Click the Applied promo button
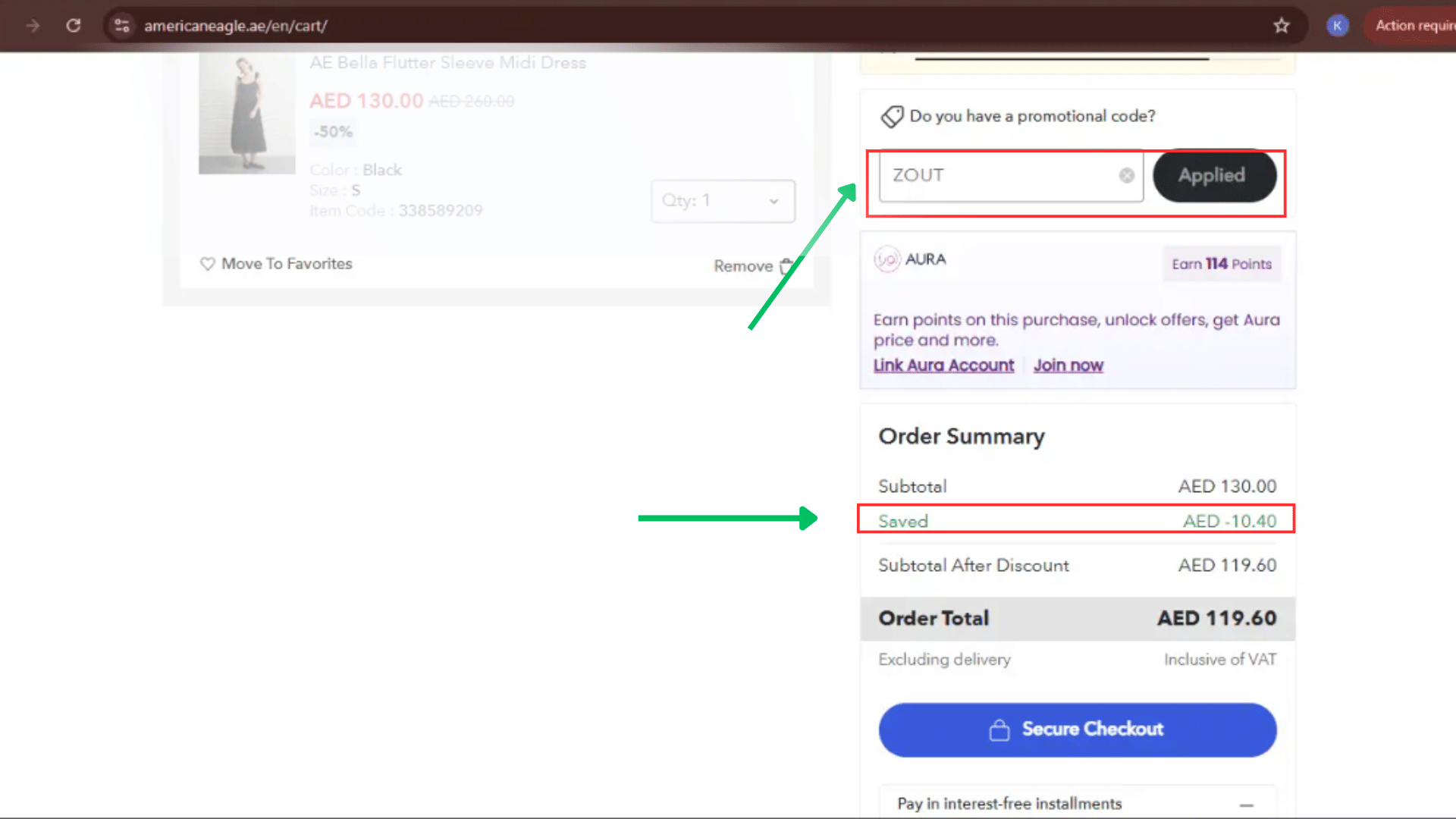Viewport: 1456px width, 819px height. tap(1213, 176)
